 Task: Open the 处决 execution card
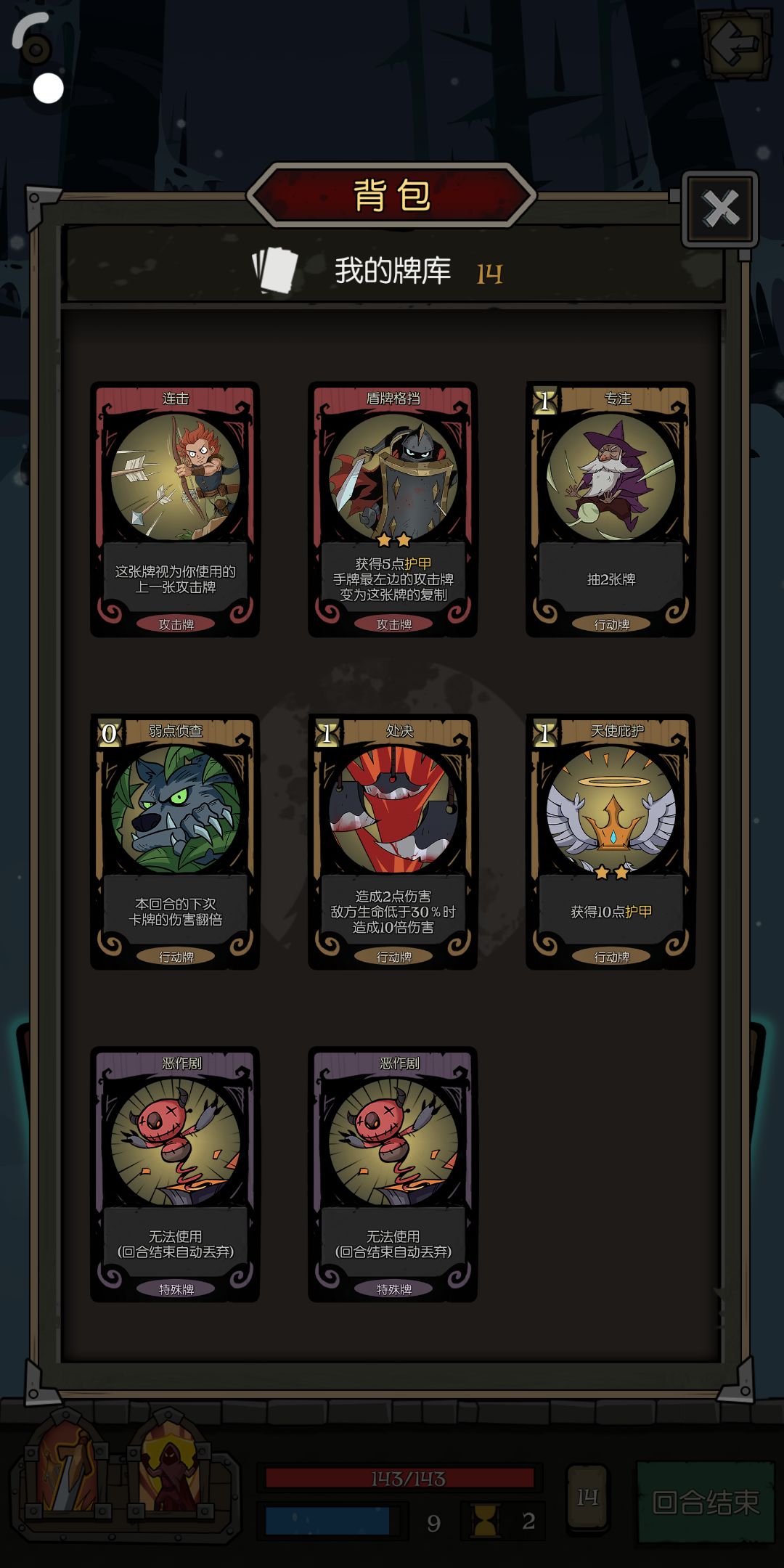pos(393,842)
